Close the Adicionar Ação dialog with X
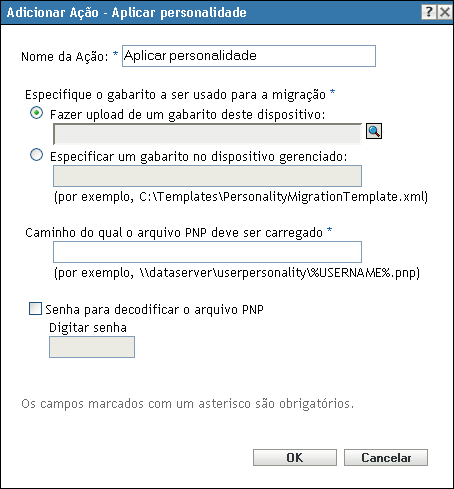This screenshot has width=454, height=489. [445, 12]
